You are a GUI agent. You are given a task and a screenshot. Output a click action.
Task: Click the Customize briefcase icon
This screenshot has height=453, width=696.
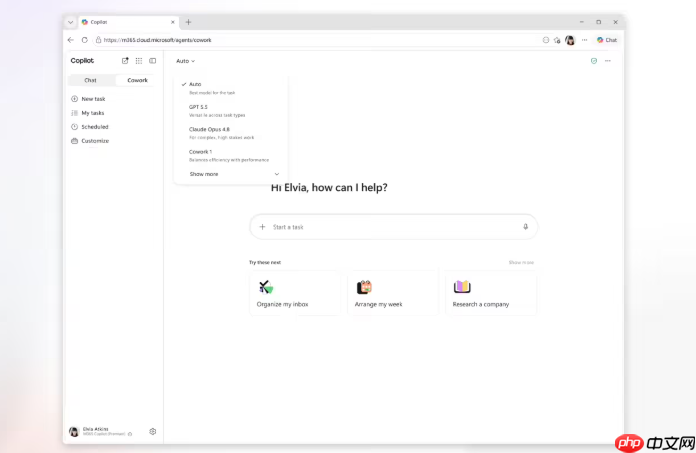[75, 141]
